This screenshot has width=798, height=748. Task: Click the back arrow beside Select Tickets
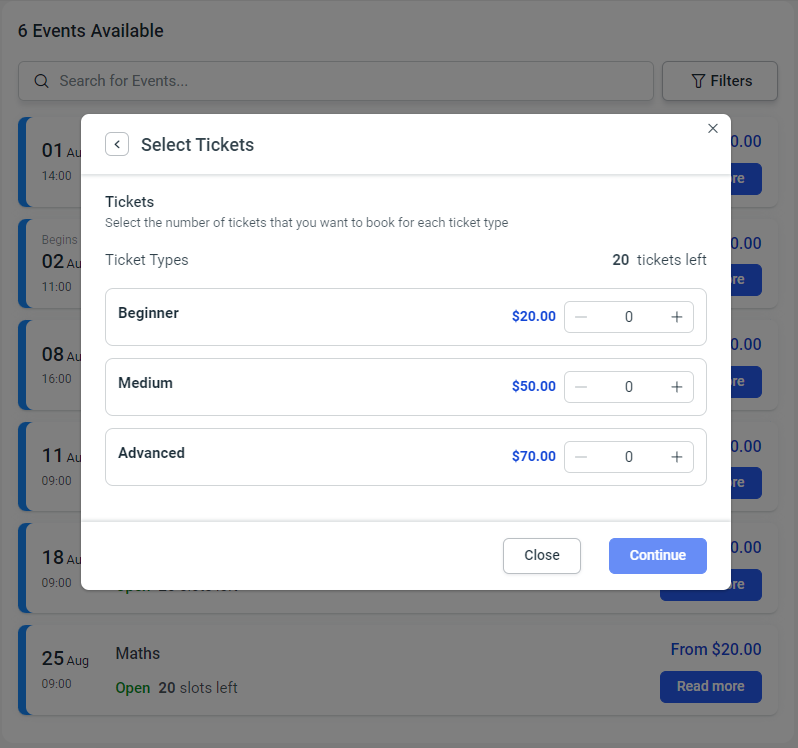(117, 145)
